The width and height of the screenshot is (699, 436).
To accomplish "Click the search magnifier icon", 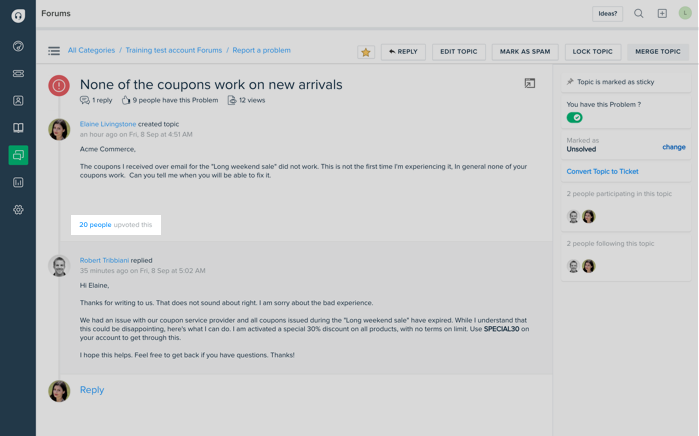I will [639, 14].
